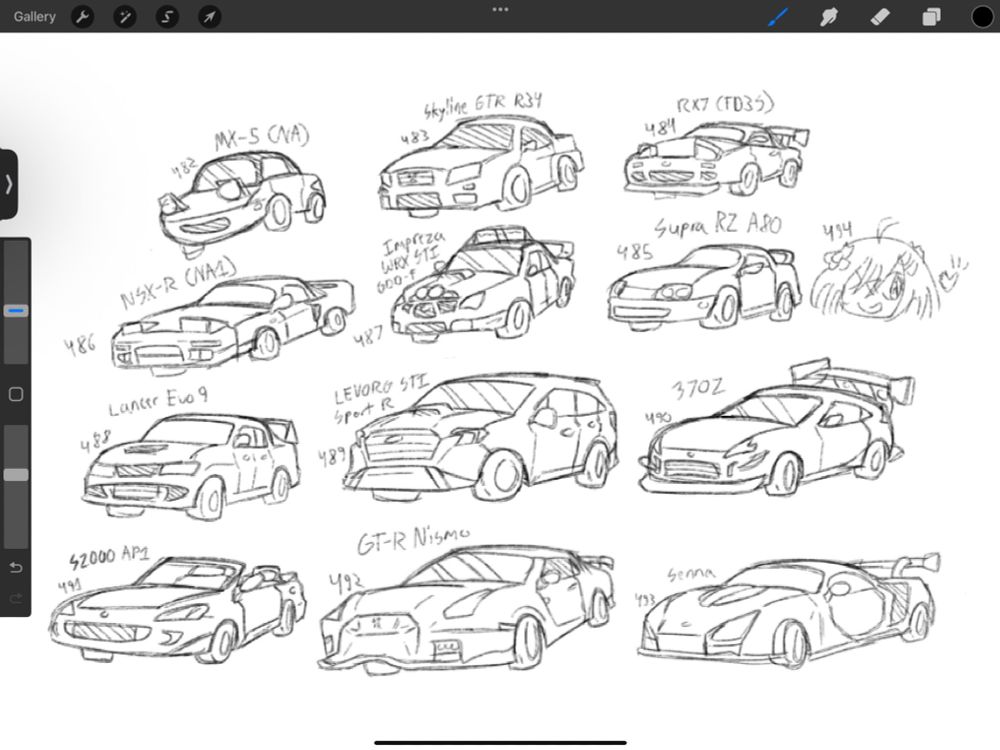Activate the Transform arrow tool
Screen dimensions: 1000x750
tap(209, 17)
